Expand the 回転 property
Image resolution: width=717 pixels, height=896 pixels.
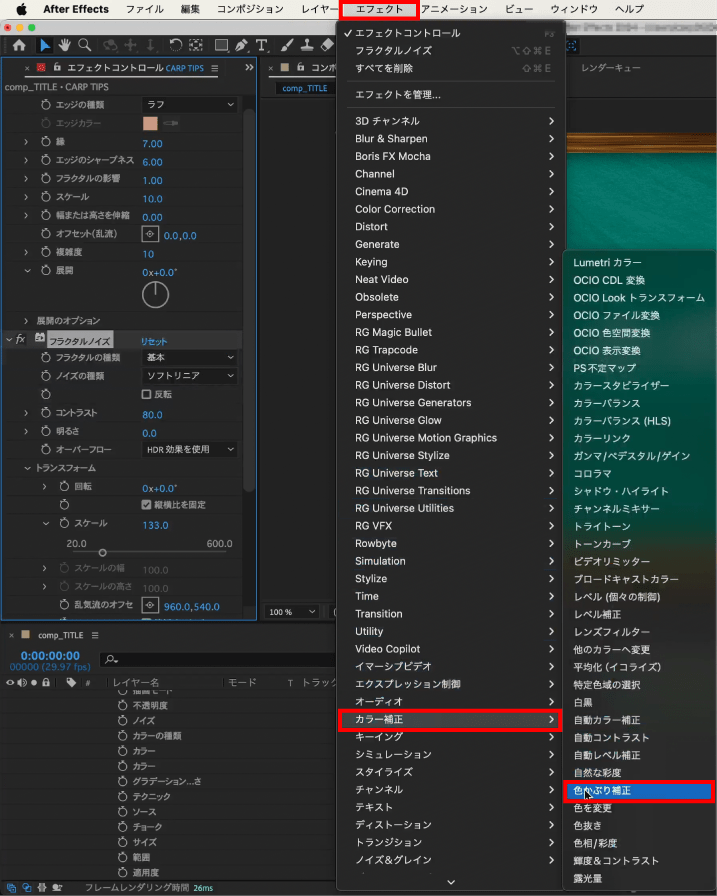pos(45,486)
